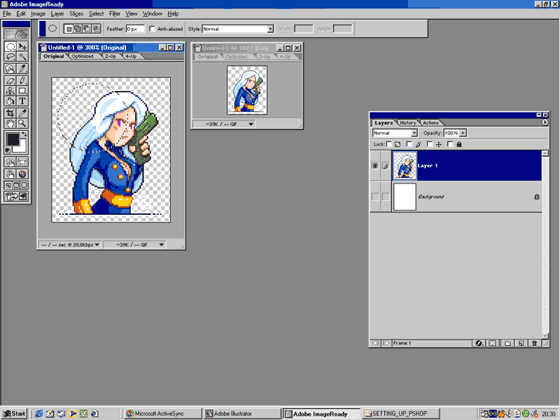Click the trash icon in Layers panel

point(534,343)
